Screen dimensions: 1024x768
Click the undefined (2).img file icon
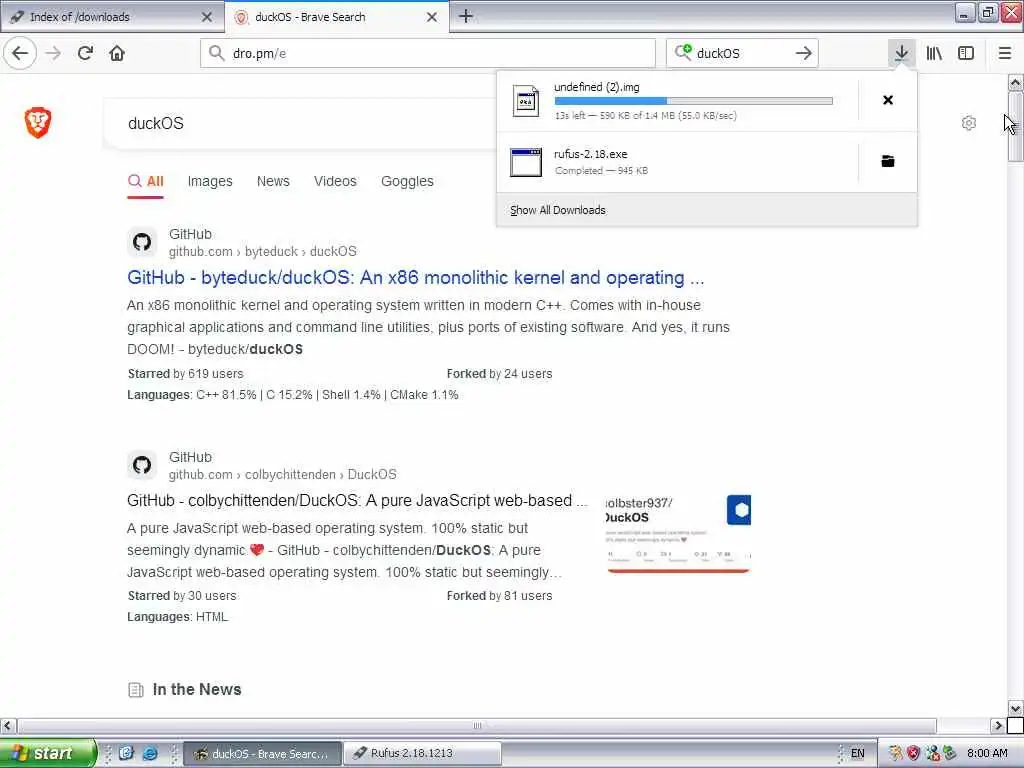tap(526, 101)
